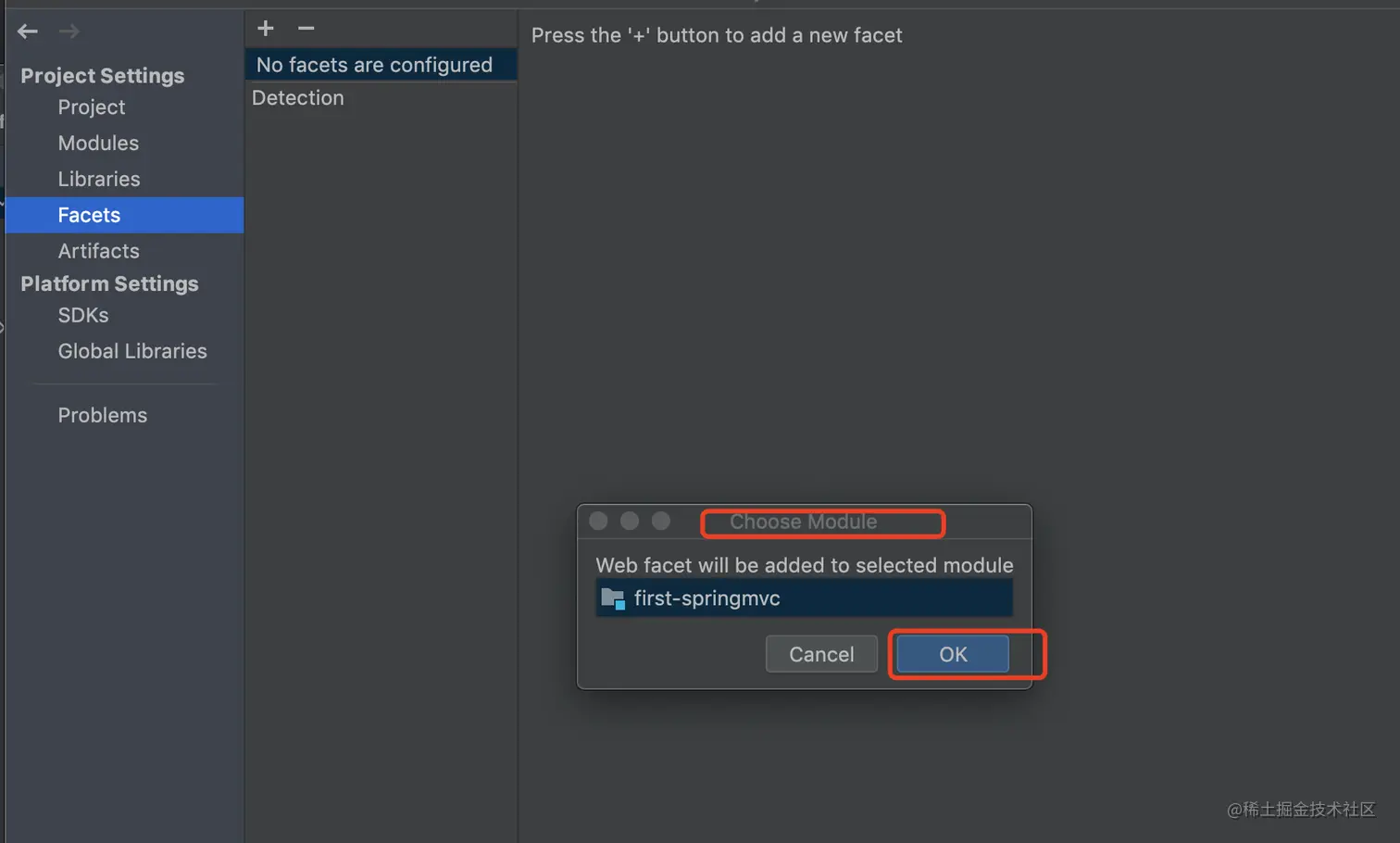This screenshot has height=843, width=1400.
Task: Go back with the left arrow icon
Action: pyautogui.click(x=28, y=31)
